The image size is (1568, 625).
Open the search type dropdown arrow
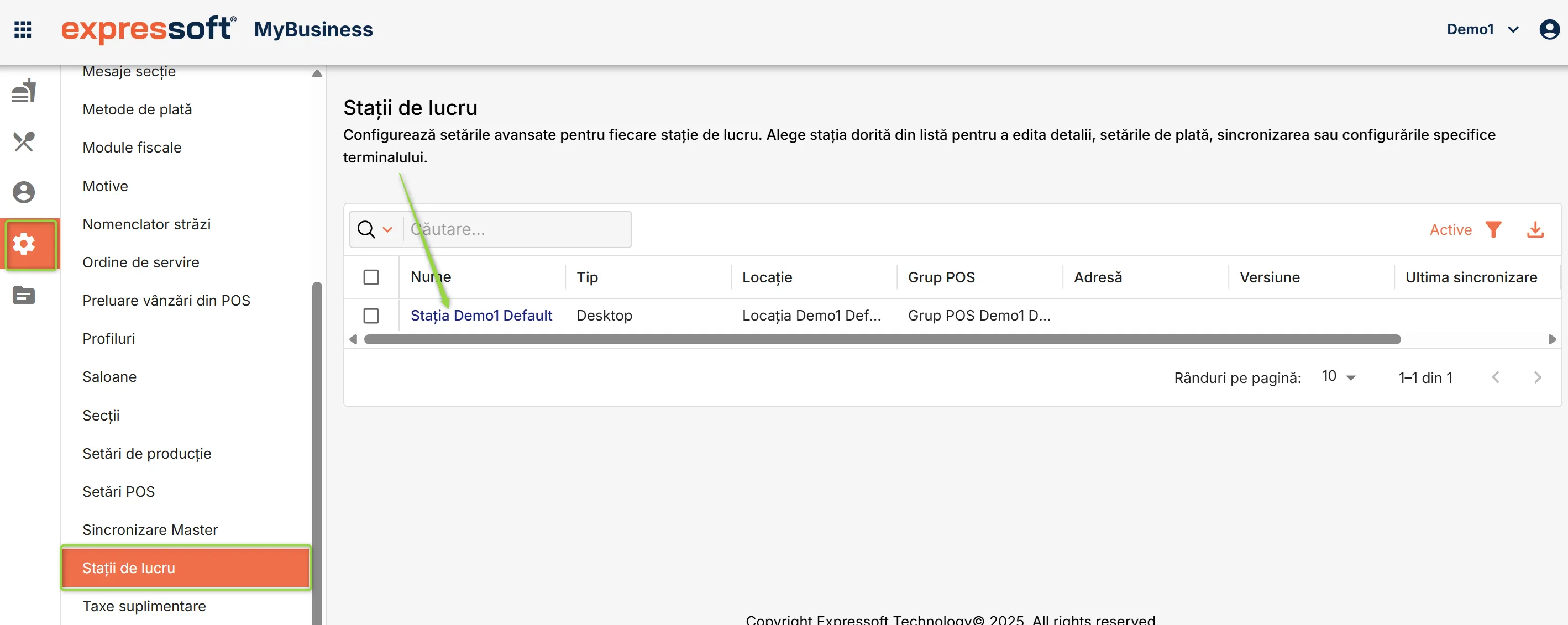click(x=387, y=229)
